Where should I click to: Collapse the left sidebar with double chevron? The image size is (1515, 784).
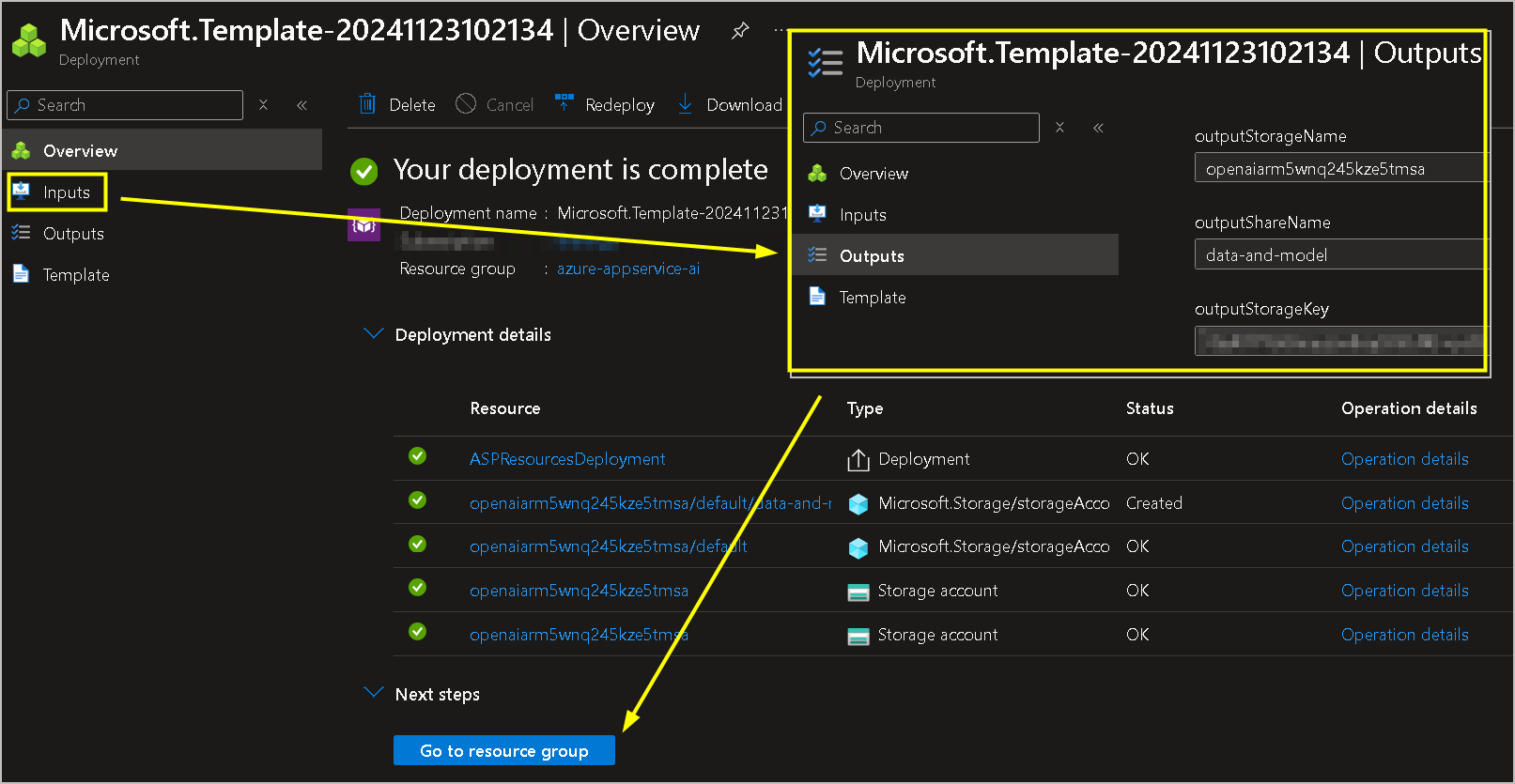(x=301, y=105)
